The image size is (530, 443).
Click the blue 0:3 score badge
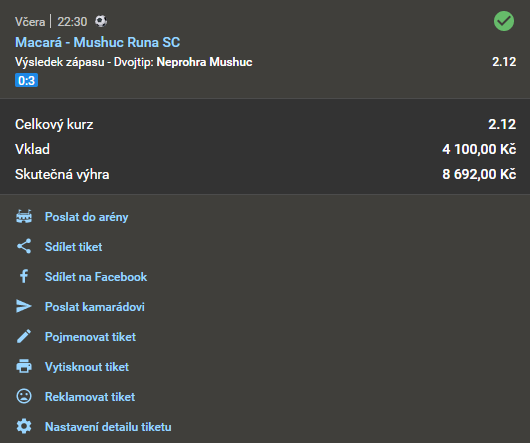click(x=26, y=80)
